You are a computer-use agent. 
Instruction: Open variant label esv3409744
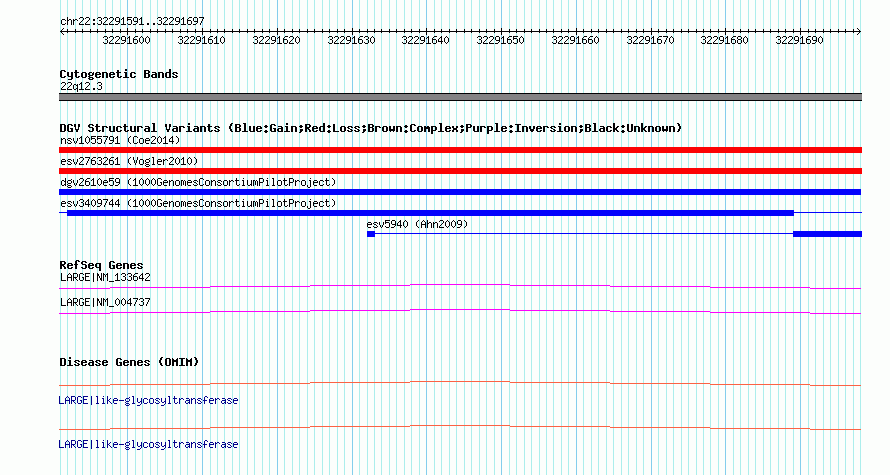(x=198, y=203)
